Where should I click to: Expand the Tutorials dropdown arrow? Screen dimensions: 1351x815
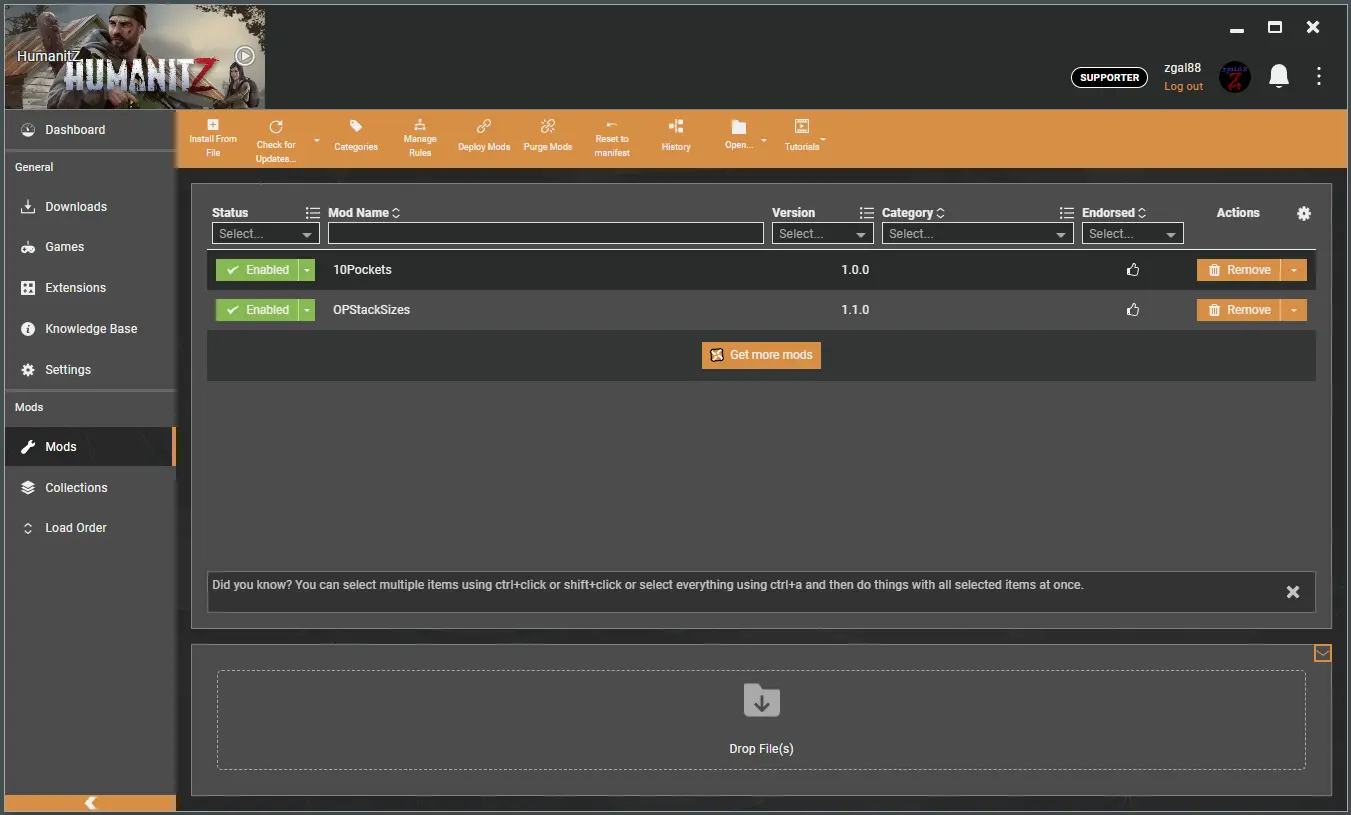point(823,139)
